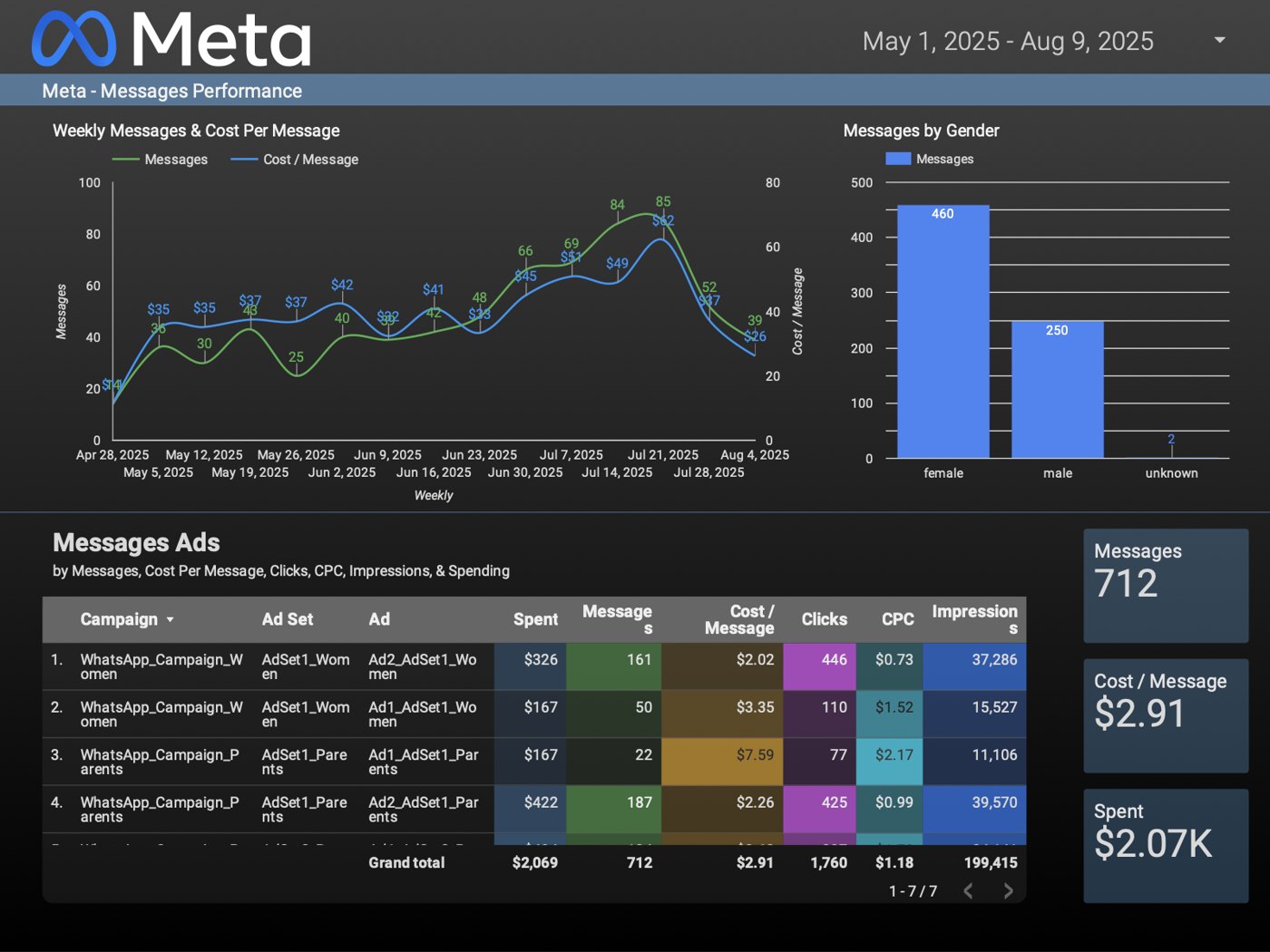Sort table by Spent column header
This screenshot has height=952, width=1270.
click(535, 620)
